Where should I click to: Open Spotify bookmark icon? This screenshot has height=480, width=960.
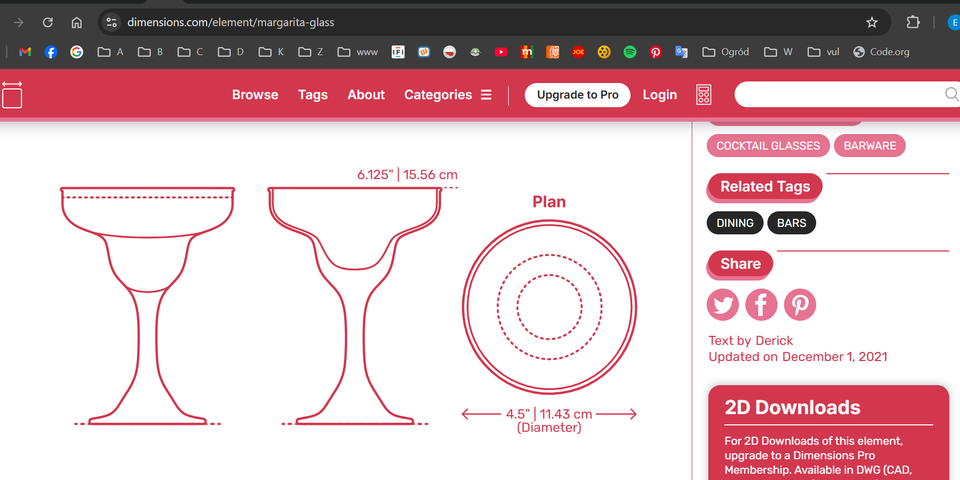point(630,52)
